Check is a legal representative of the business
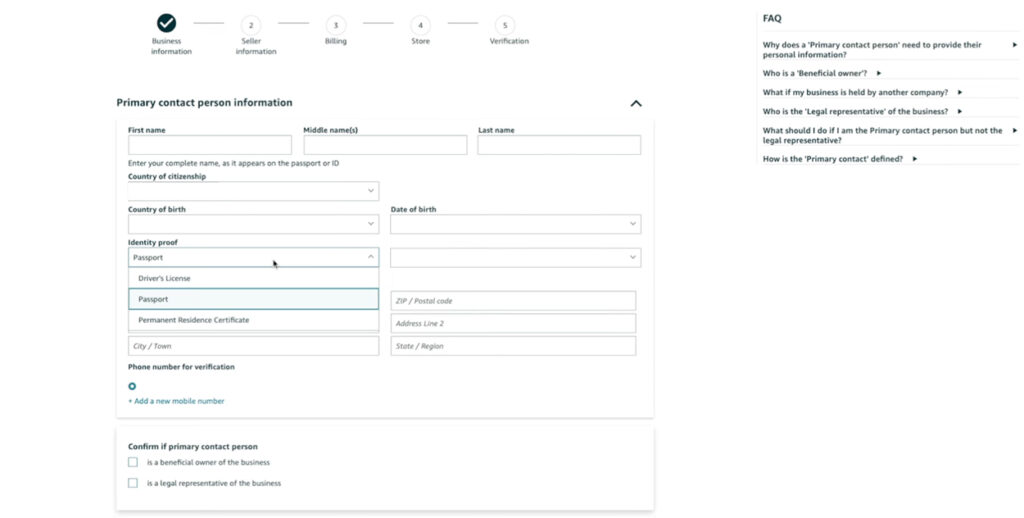The image size is (1024, 518). [x=133, y=483]
